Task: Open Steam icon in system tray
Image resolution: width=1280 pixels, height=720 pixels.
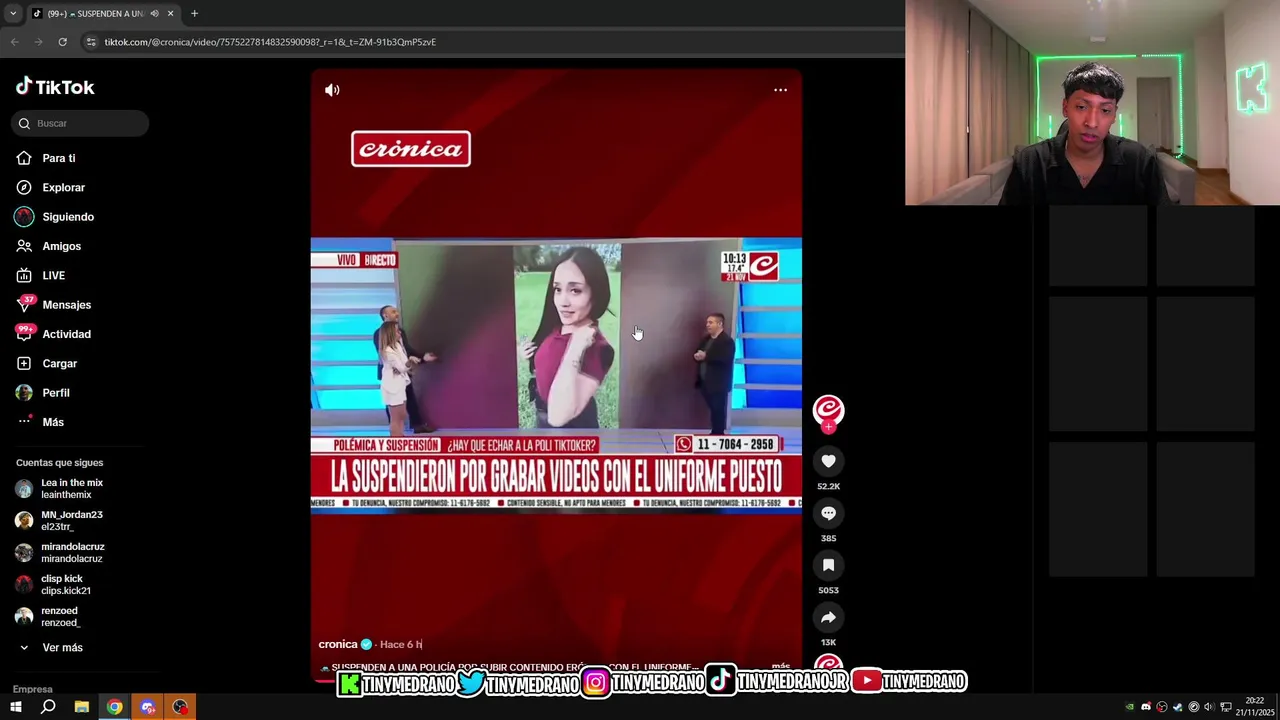Action: click(1177, 707)
